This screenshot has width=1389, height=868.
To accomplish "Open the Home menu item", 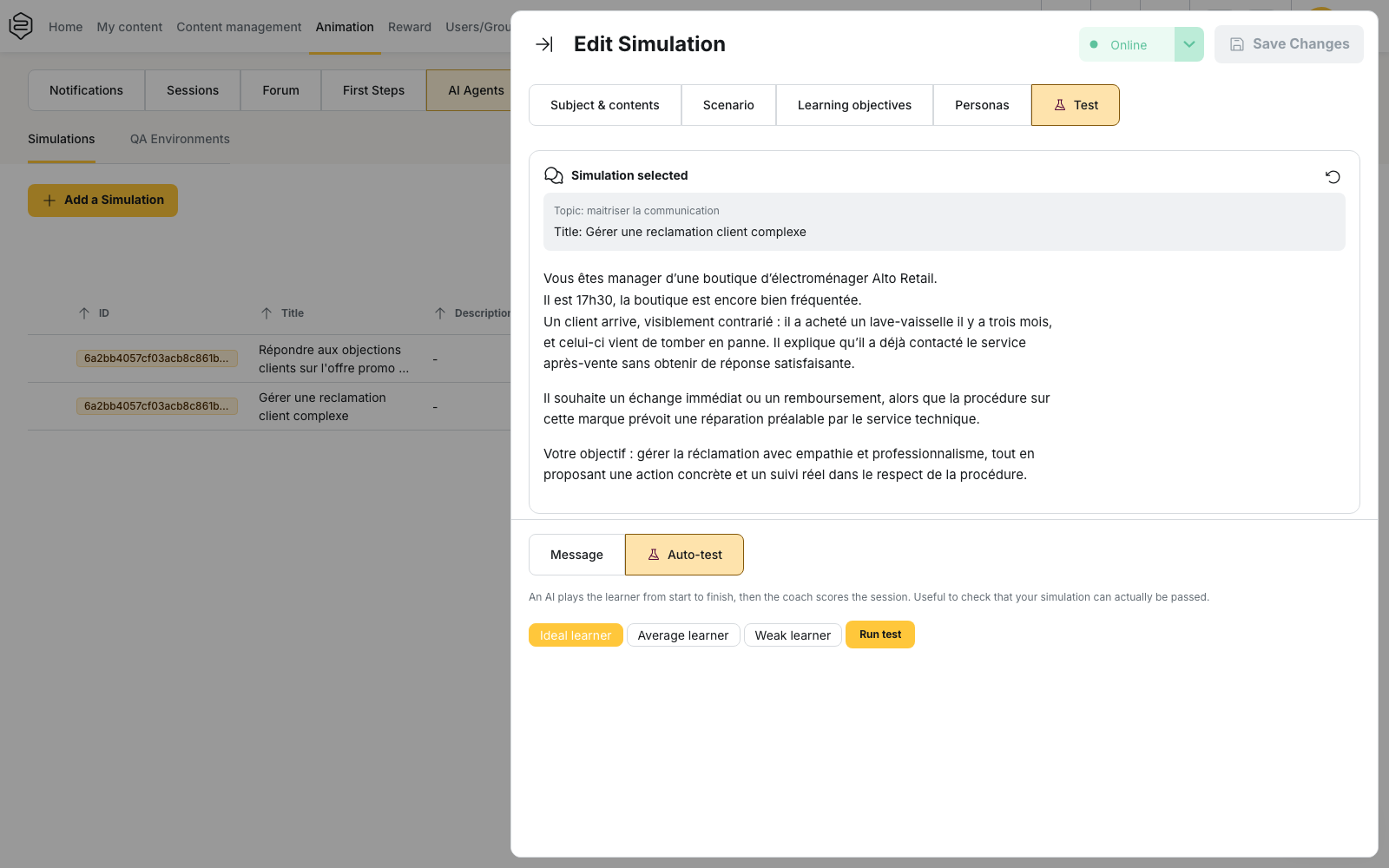I will (x=66, y=27).
